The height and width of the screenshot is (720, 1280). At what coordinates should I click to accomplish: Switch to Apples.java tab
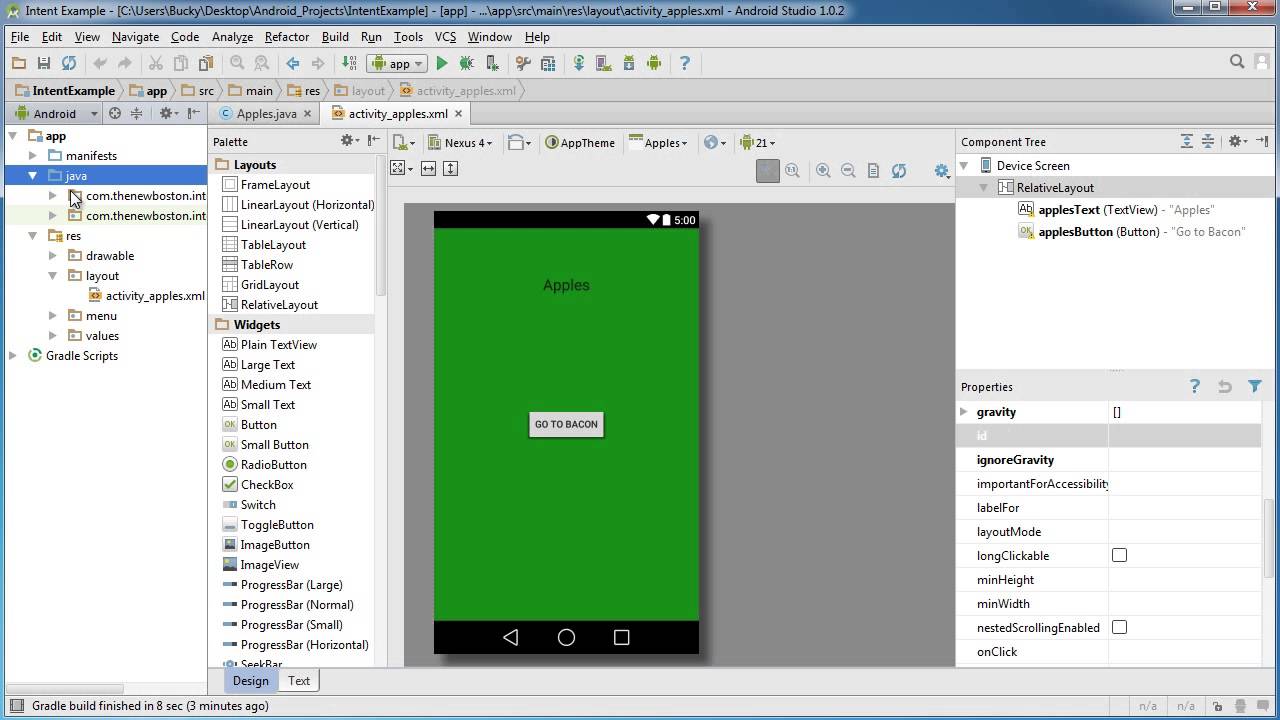tap(266, 114)
